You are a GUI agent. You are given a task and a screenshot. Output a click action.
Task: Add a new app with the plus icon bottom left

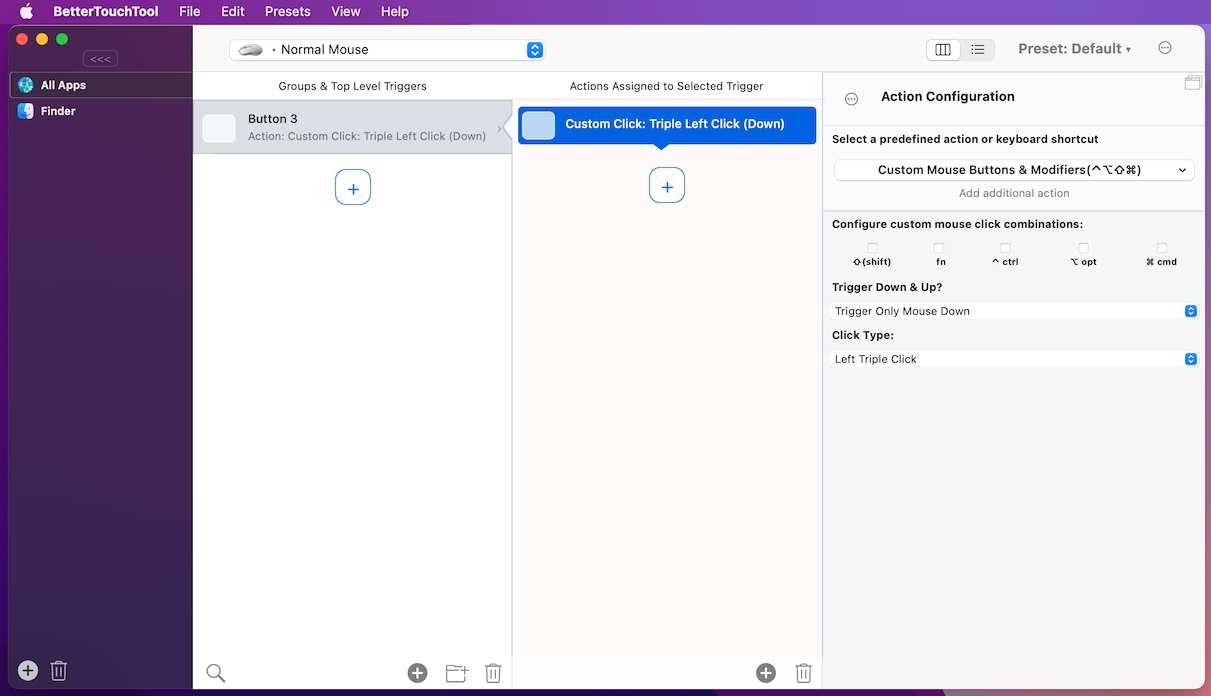[x=26, y=670]
